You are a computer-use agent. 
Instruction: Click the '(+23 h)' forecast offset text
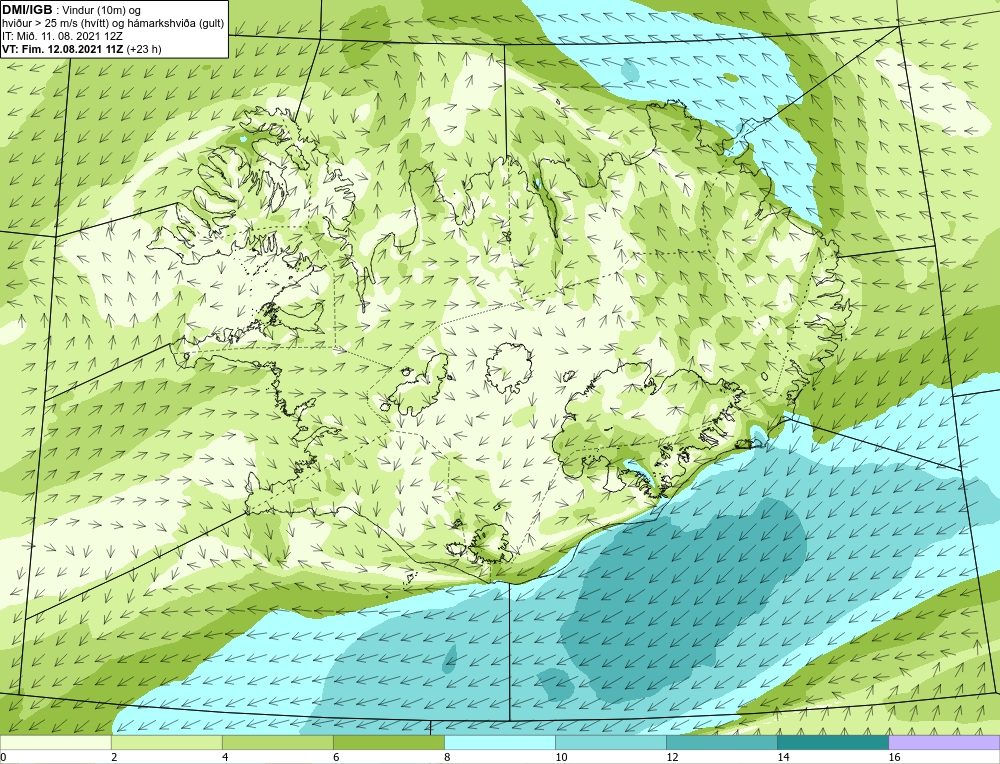pos(144,49)
